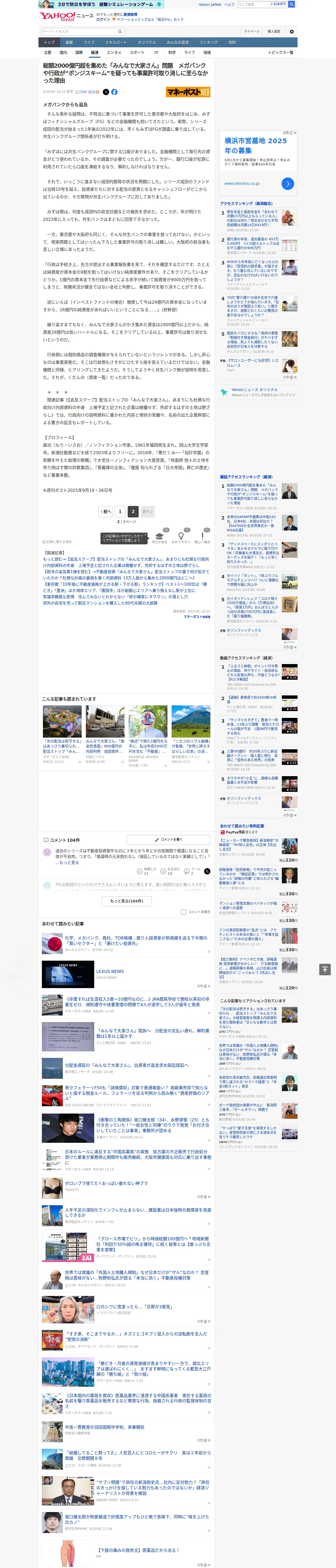Open the settings gear in the header

coord(292,32)
